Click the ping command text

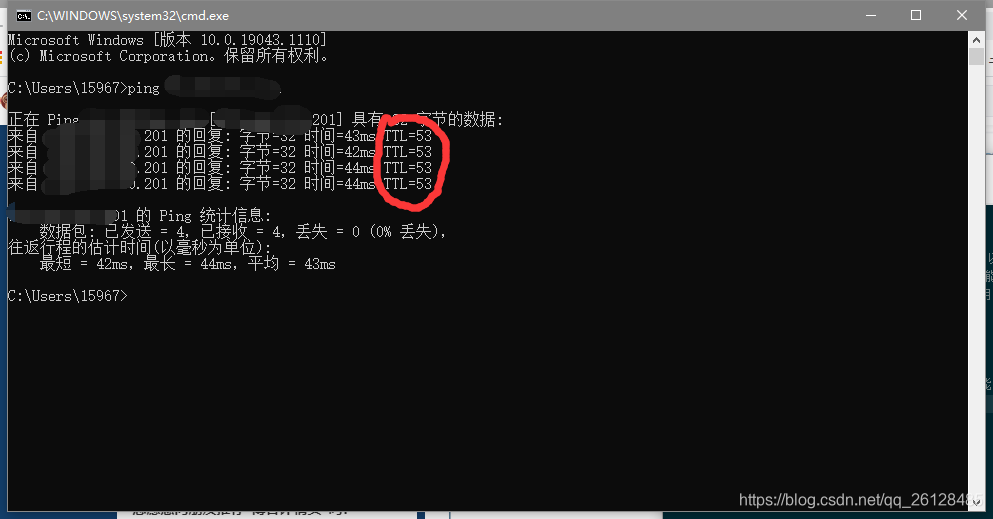pos(144,88)
